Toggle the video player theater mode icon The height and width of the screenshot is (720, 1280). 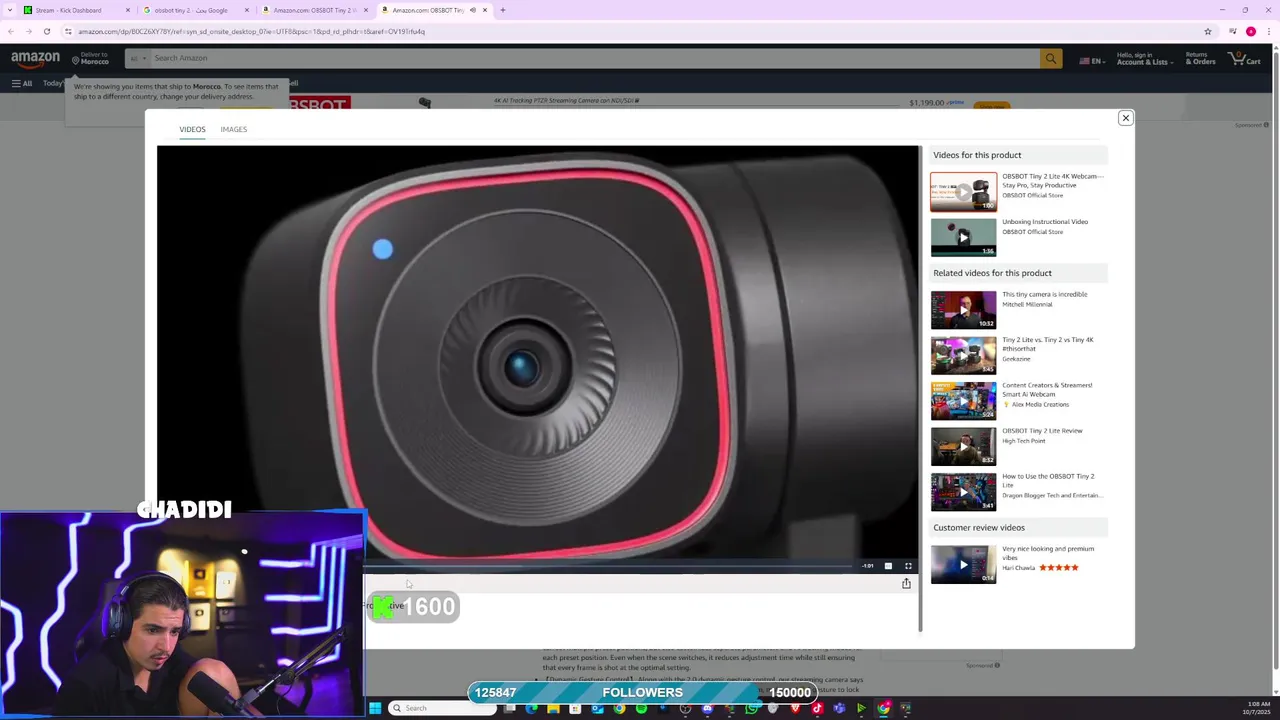coord(888,566)
